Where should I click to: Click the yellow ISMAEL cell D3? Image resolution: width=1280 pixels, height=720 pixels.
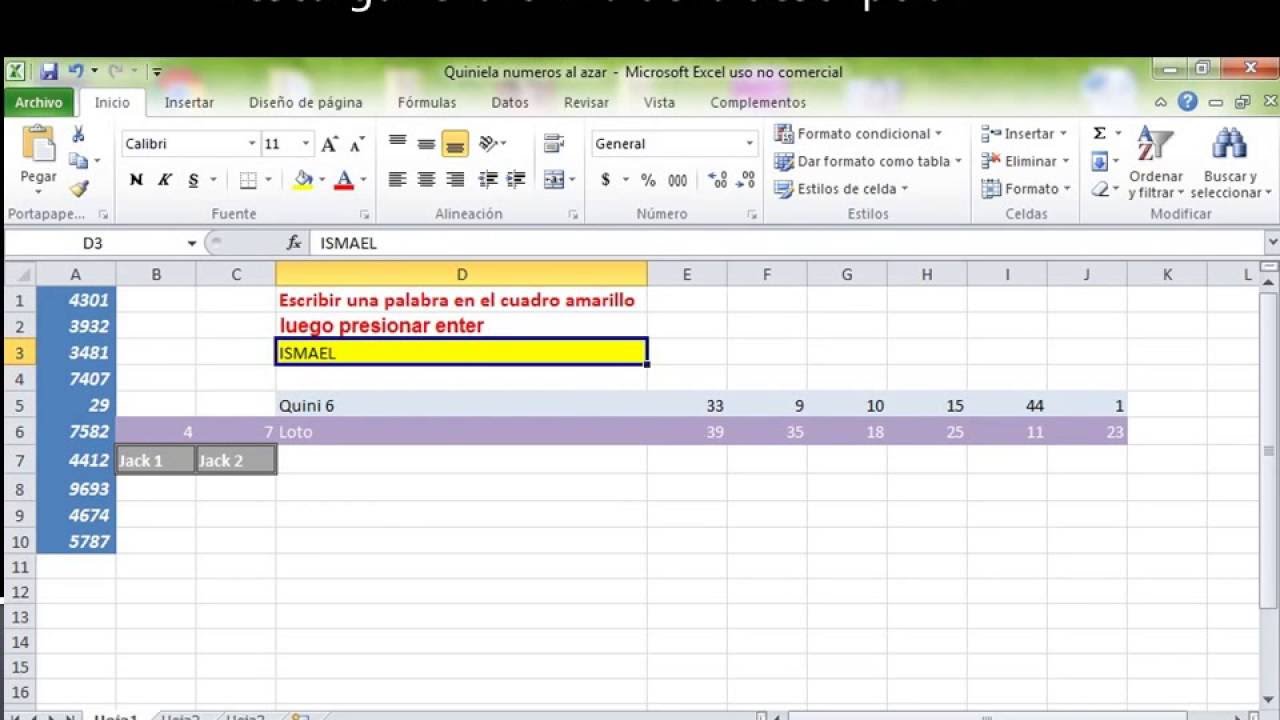(461, 352)
